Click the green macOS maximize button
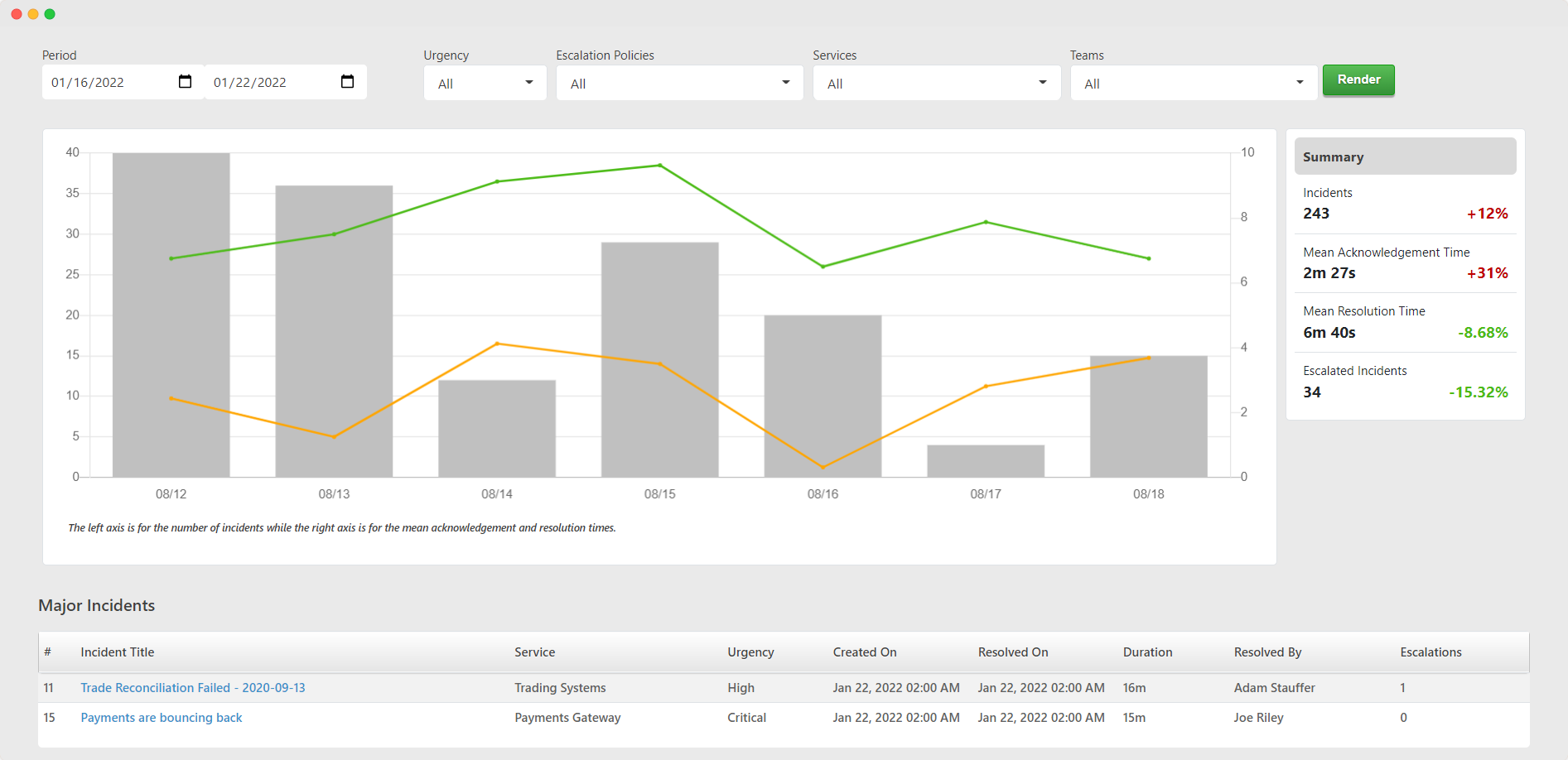This screenshot has width=1568, height=760. pos(50,14)
